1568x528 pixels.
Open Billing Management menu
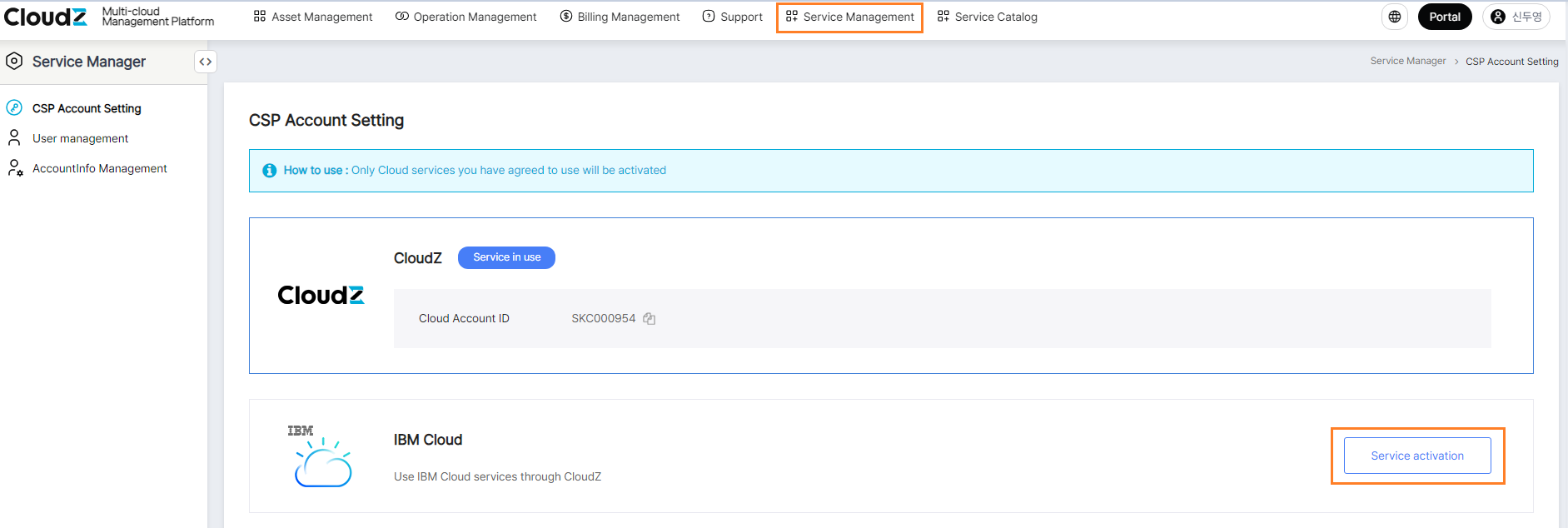tap(620, 17)
